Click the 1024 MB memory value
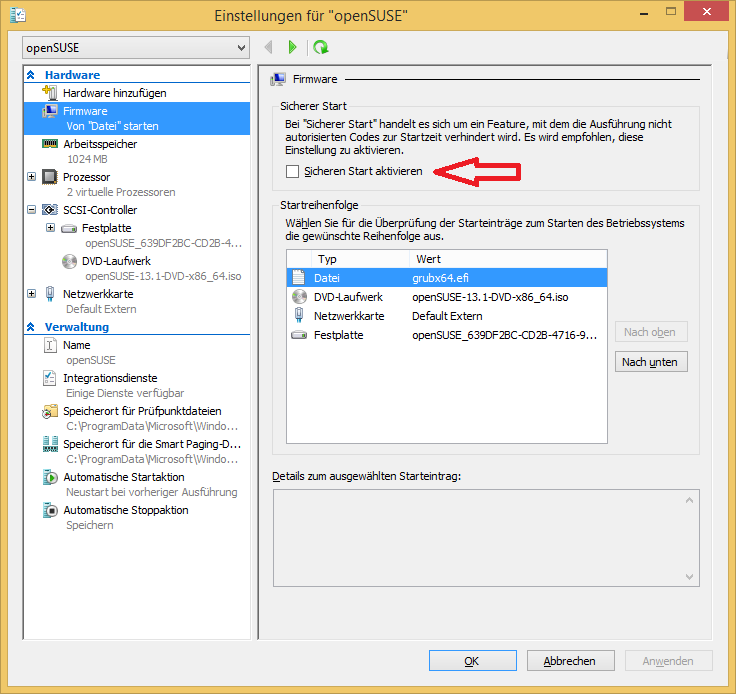This screenshot has width=736, height=694. click(x=87, y=159)
